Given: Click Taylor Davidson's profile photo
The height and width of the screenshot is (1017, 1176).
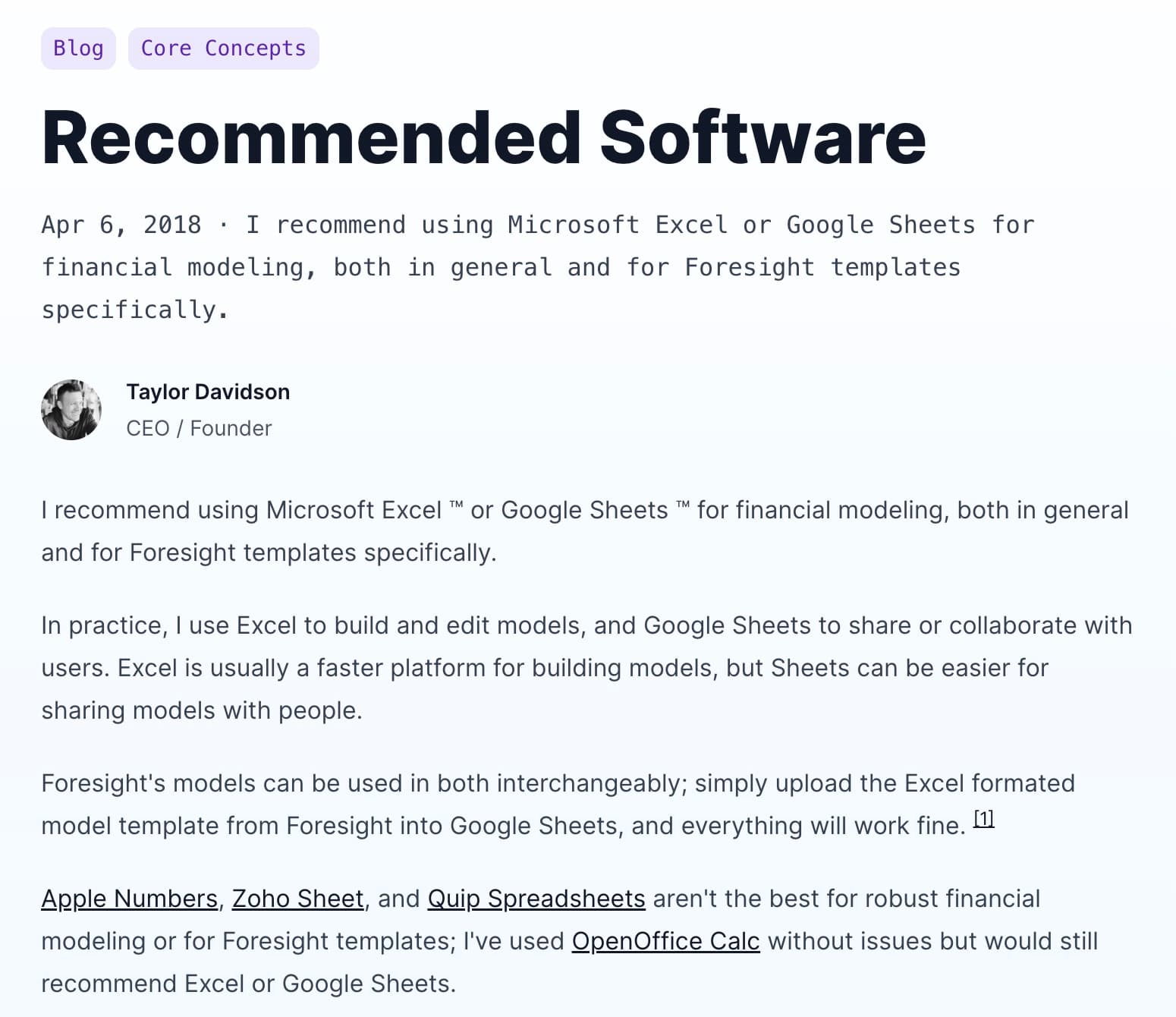Looking at the screenshot, I should (71, 410).
